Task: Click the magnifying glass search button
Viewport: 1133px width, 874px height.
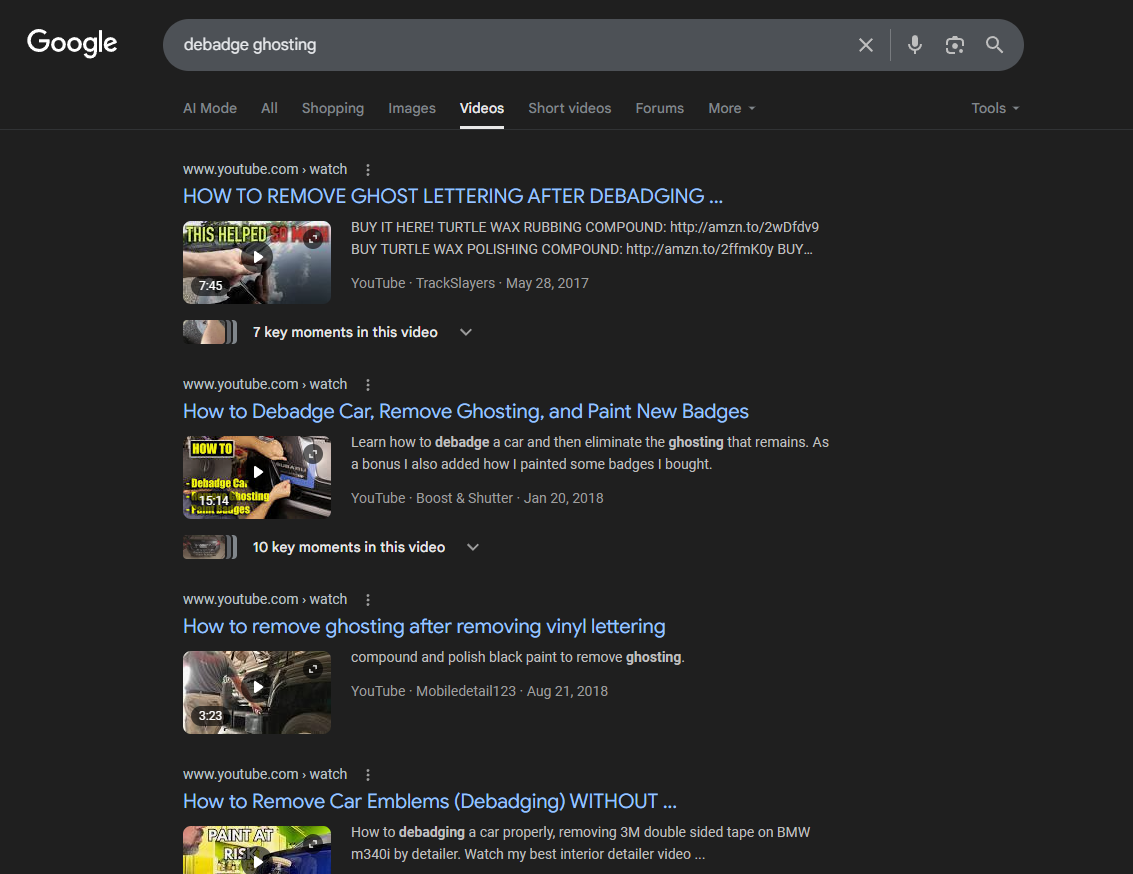Action: click(994, 45)
